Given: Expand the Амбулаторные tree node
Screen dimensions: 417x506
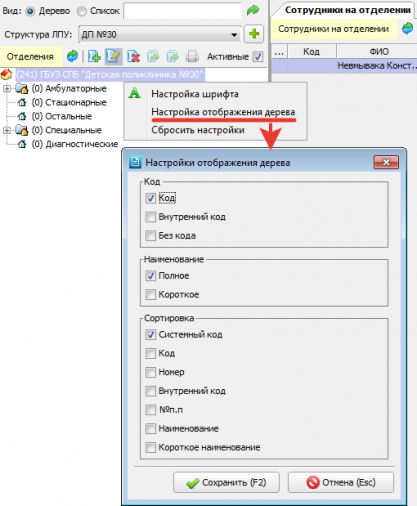Looking at the screenshot, I should (x=7, y=89).
